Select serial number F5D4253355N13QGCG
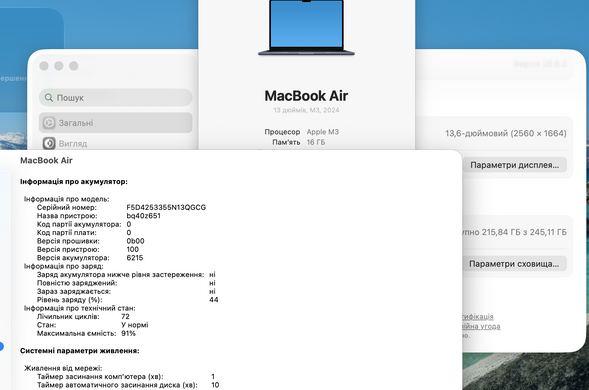The image size is (589, 390). (166, 207)
